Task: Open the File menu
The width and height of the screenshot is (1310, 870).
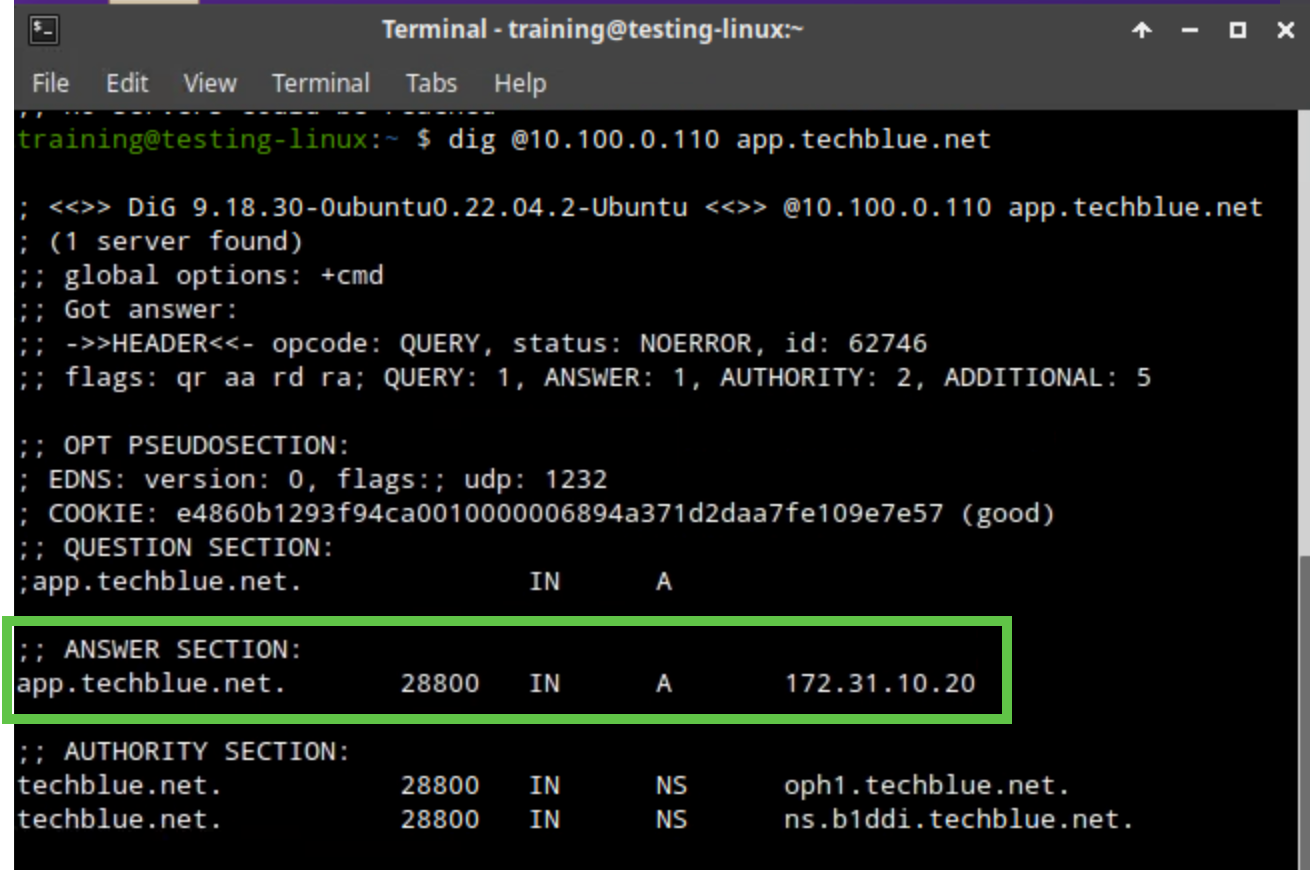Action: coord(50,83)
